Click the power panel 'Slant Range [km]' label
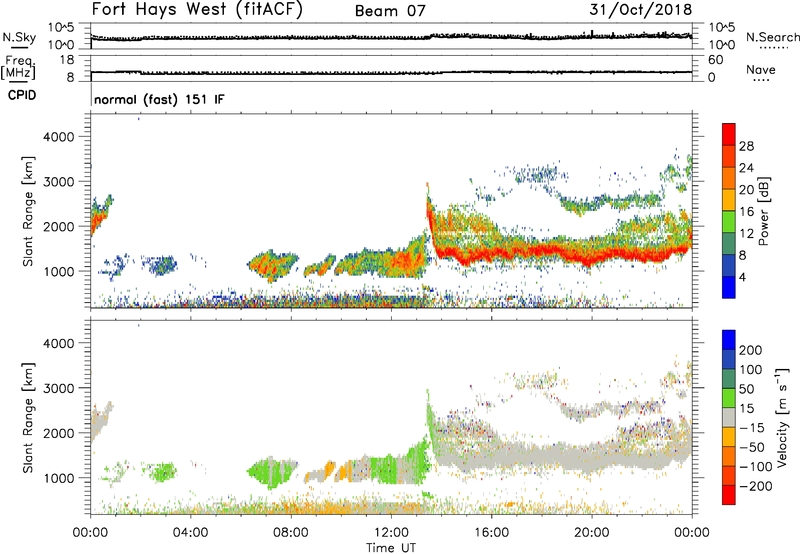 pos(28,211)
